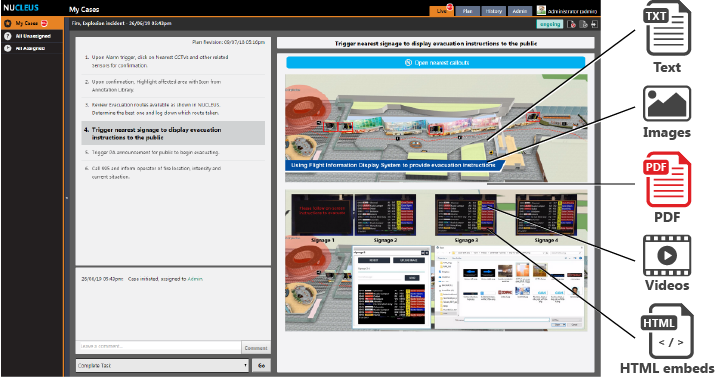Open the Complete Task dropdown
The width and height of the screenshot is (715, 377).
tap(162, 366)
